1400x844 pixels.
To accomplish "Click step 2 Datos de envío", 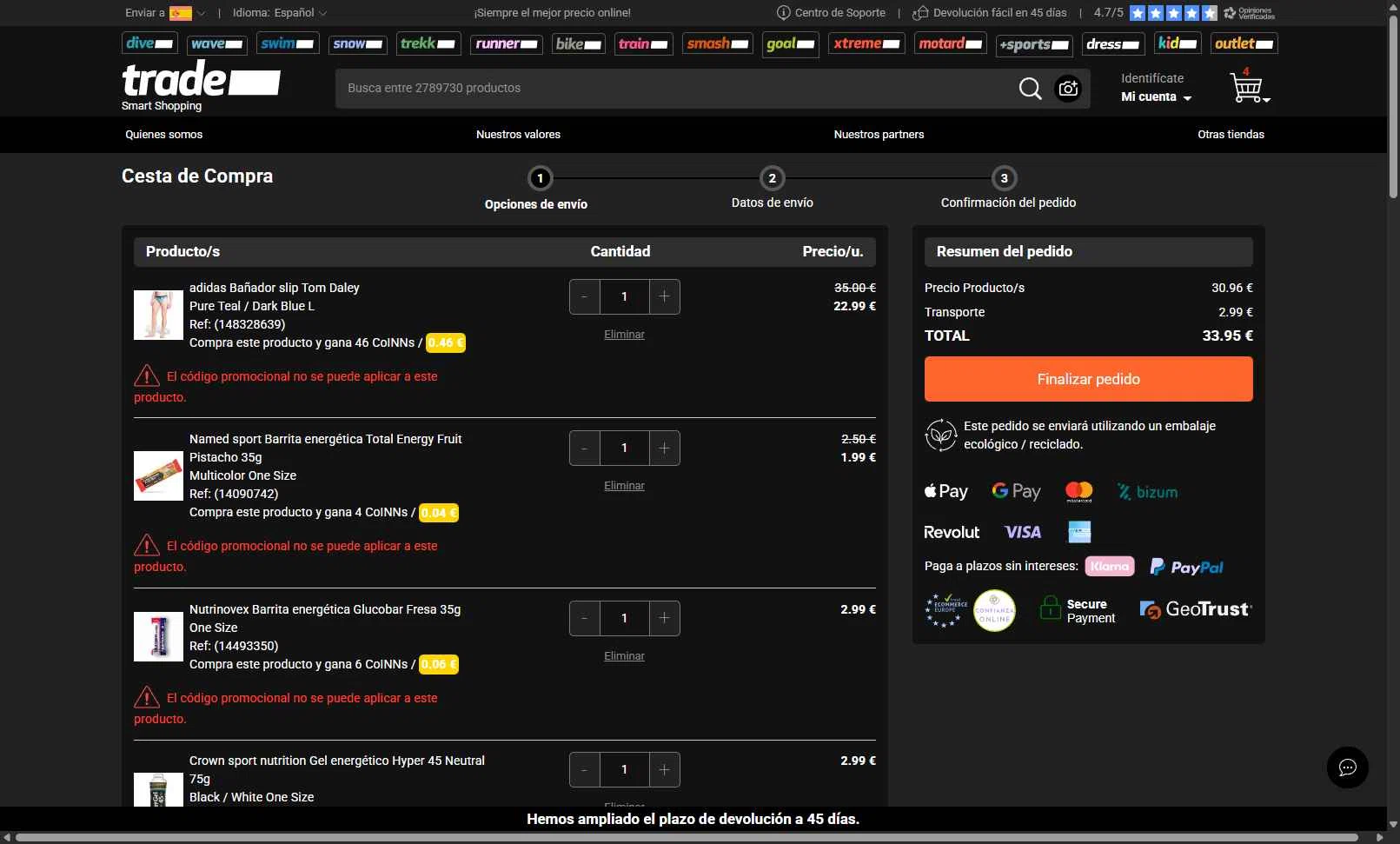I will pos(772,189).
